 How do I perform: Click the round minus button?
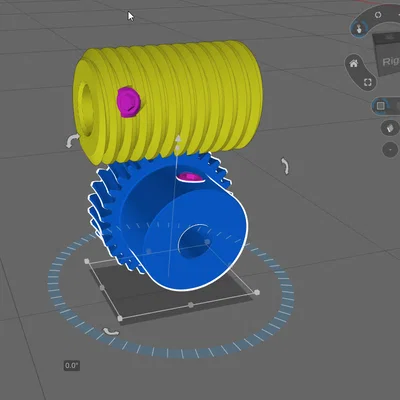[390, 150]
